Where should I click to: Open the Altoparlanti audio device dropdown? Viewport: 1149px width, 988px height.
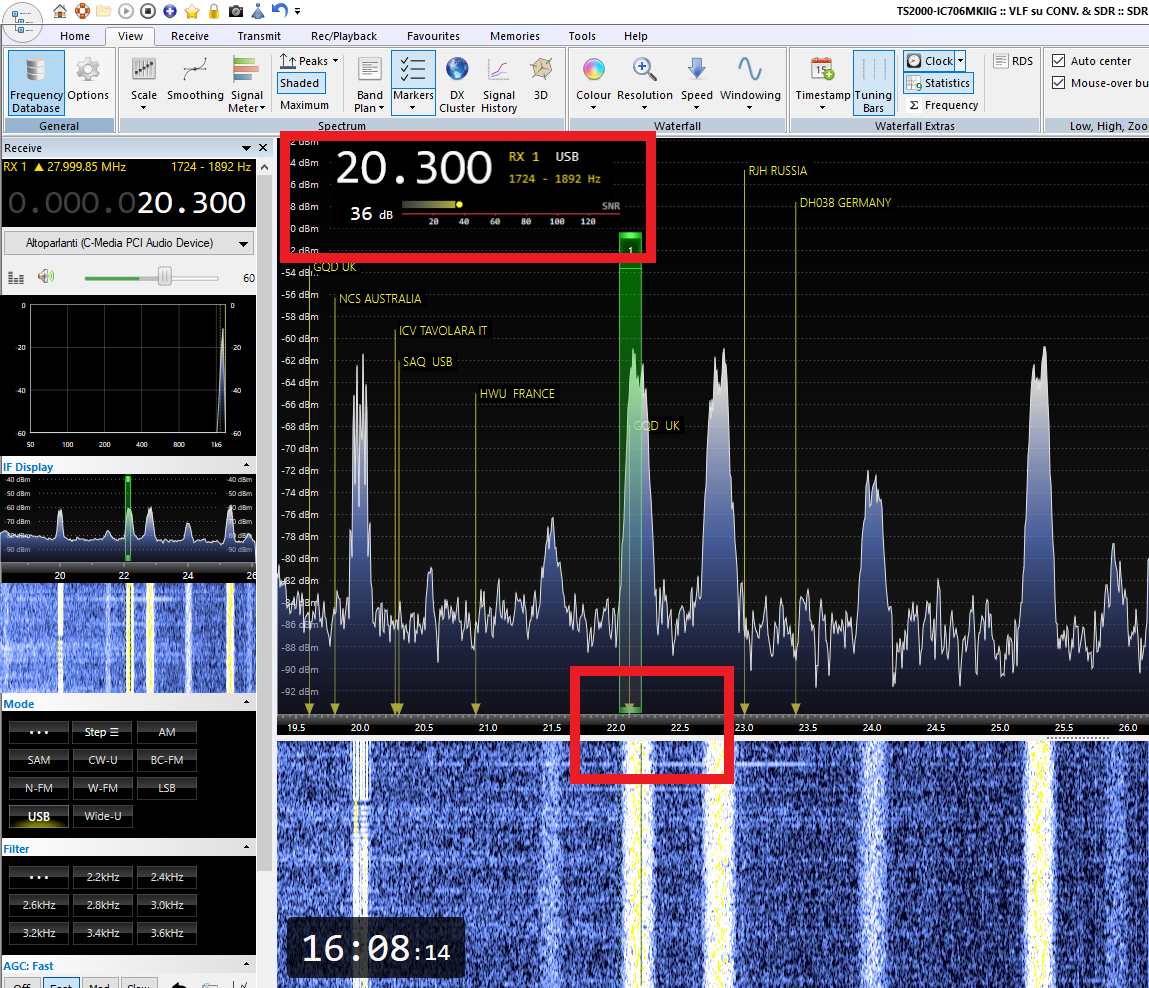[x=129, y=243]
